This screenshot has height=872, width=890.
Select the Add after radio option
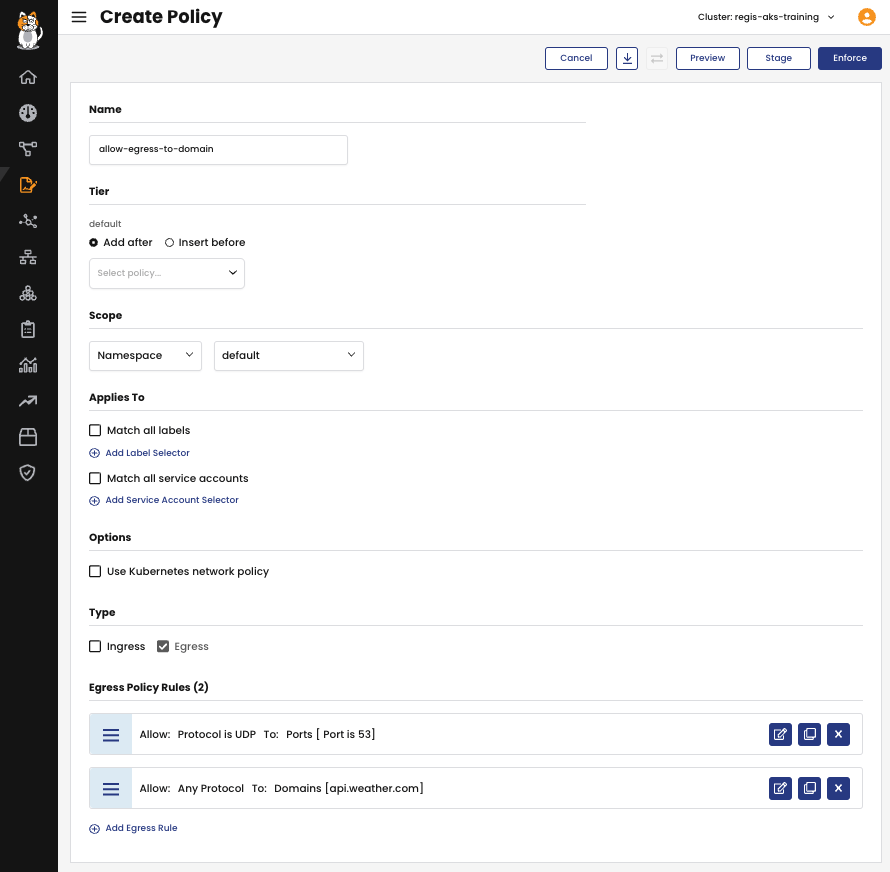[94, 242]
